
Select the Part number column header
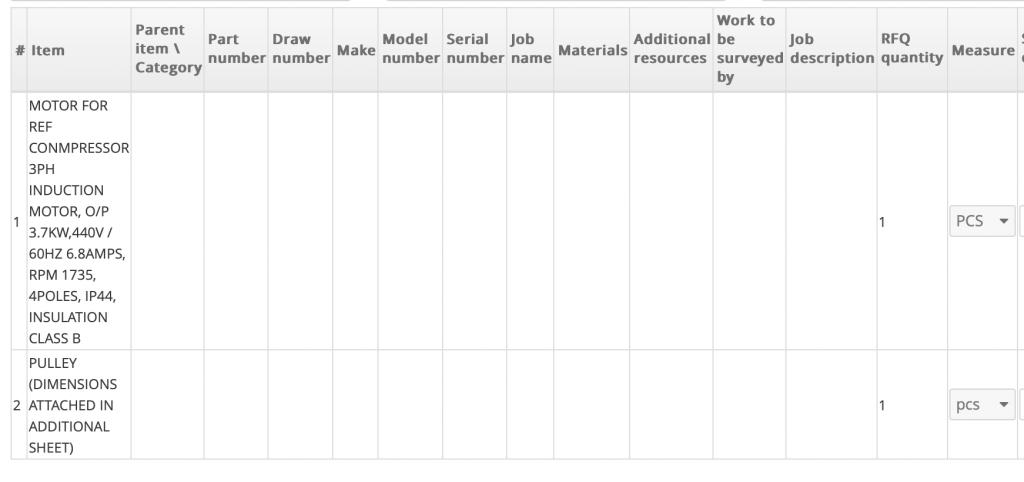[235, 49]
